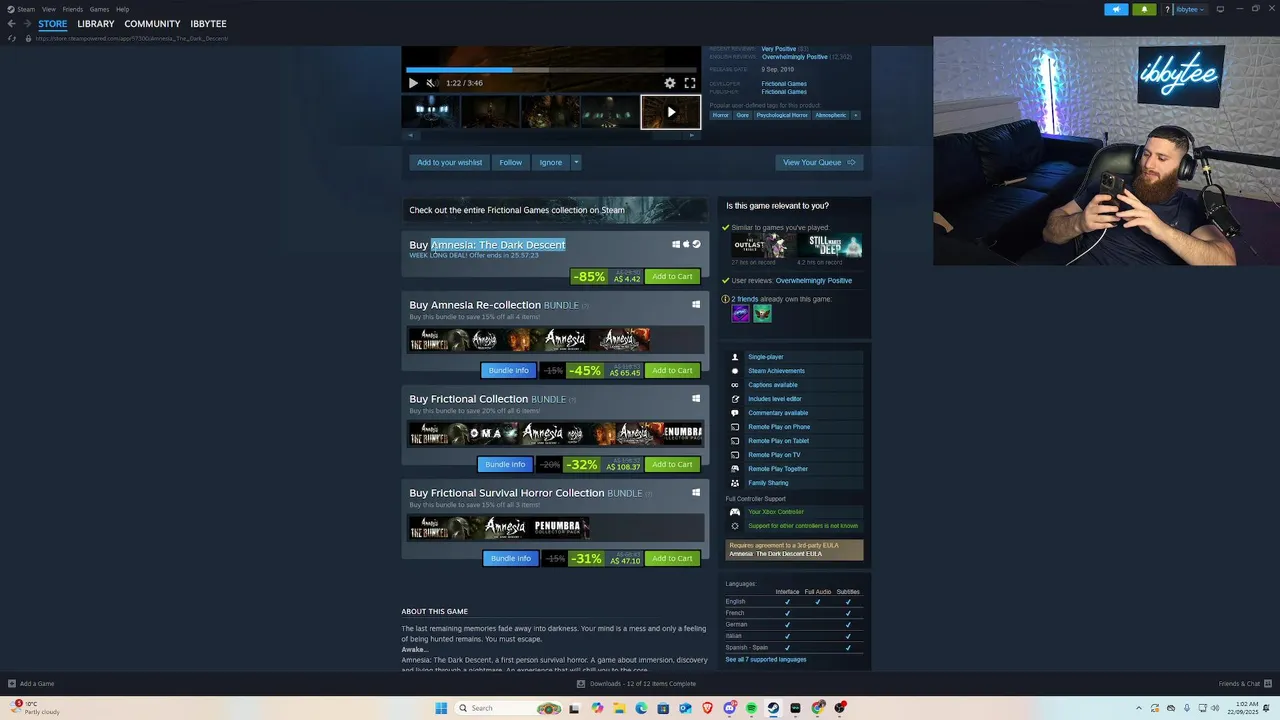1280x720 pixels.
Task: Select the selected video thumbnail with play icon
Action: (x=670, y=111)
